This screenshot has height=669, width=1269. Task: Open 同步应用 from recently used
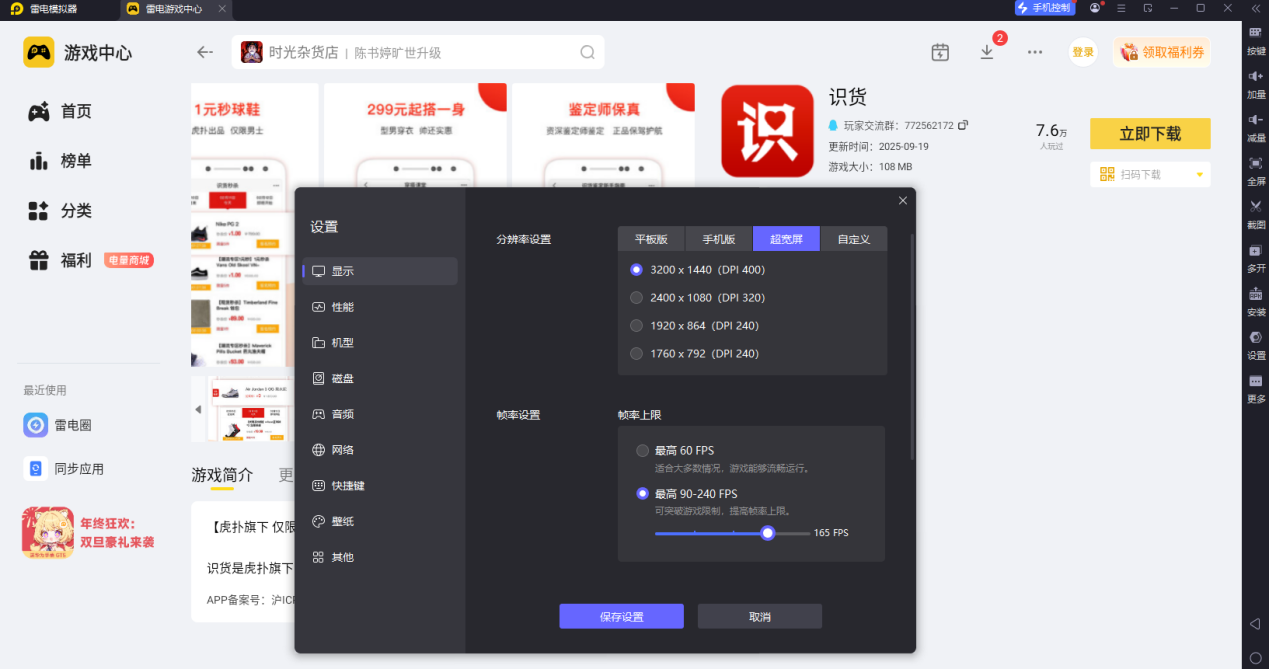click(64, 469)
